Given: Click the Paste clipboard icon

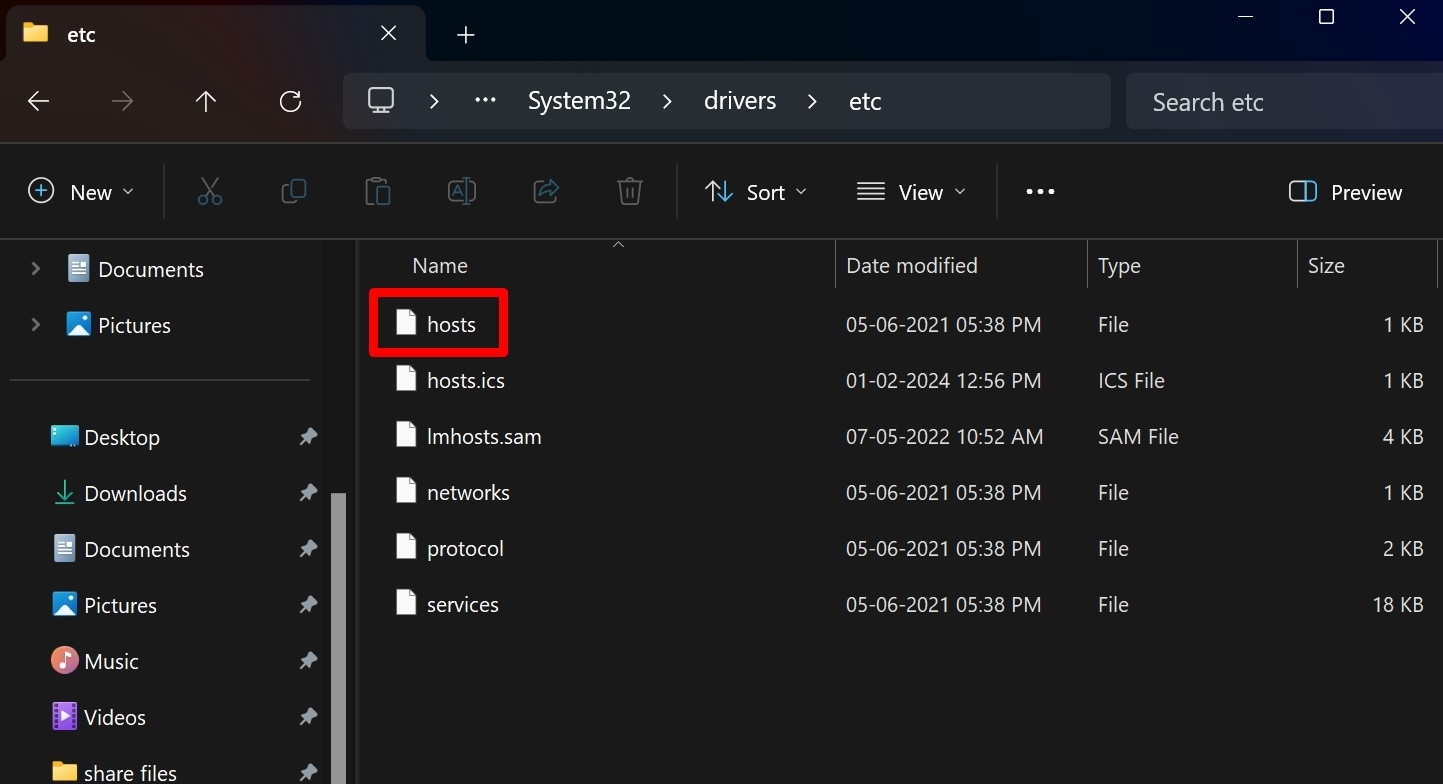Looking at the screenshot, I should click(x=377, y=191).
